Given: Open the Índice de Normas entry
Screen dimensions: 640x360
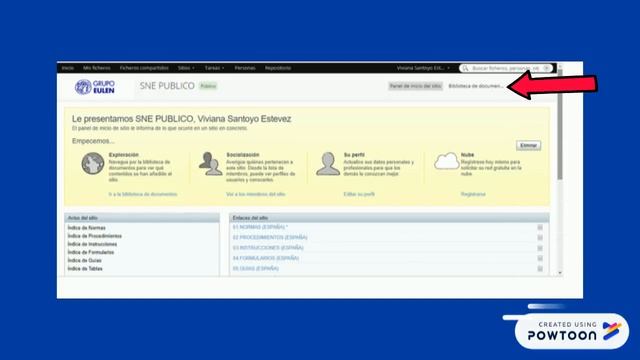Looking at the screenshot, I should click(x=87, y=228).
